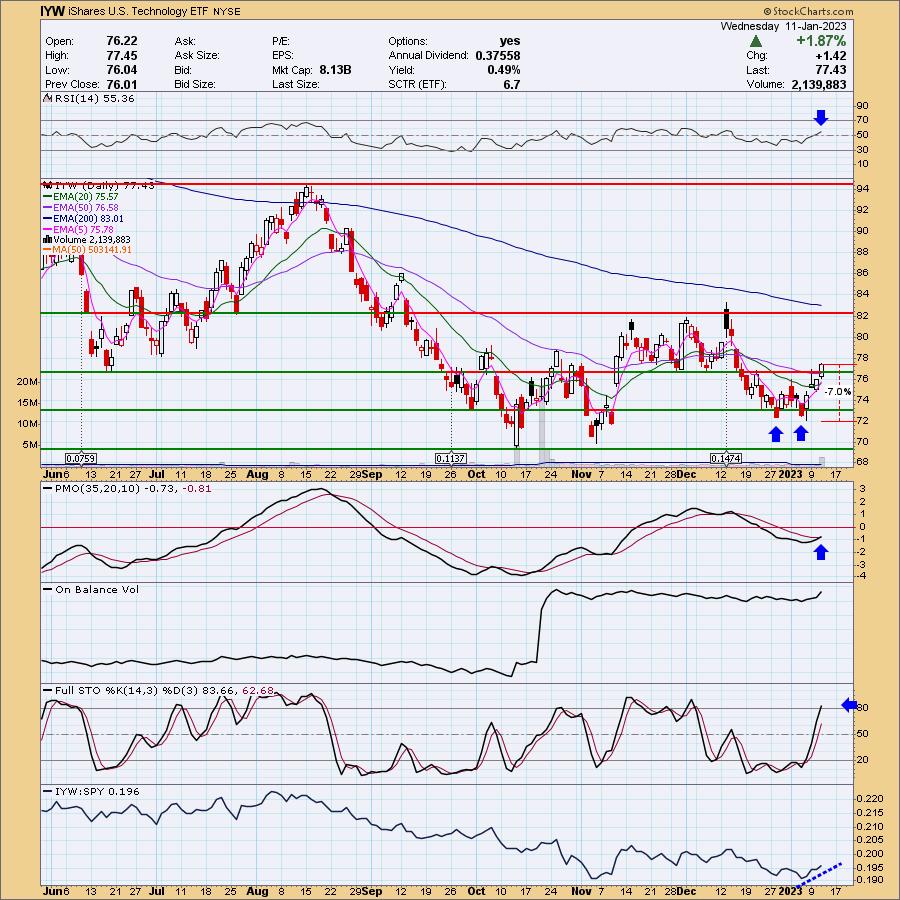Select the iShares U.S. Technology ETF title
This screenshot has width=900, height=900.
point(137,11)
